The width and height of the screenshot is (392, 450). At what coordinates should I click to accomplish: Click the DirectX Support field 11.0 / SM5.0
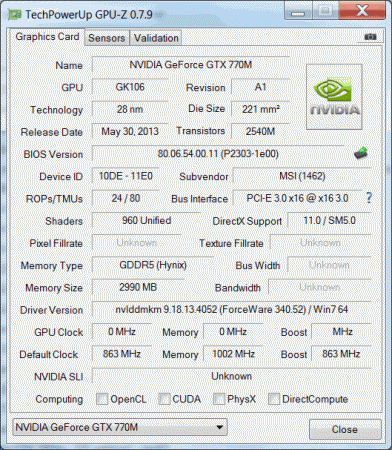[x=329, y=220]
